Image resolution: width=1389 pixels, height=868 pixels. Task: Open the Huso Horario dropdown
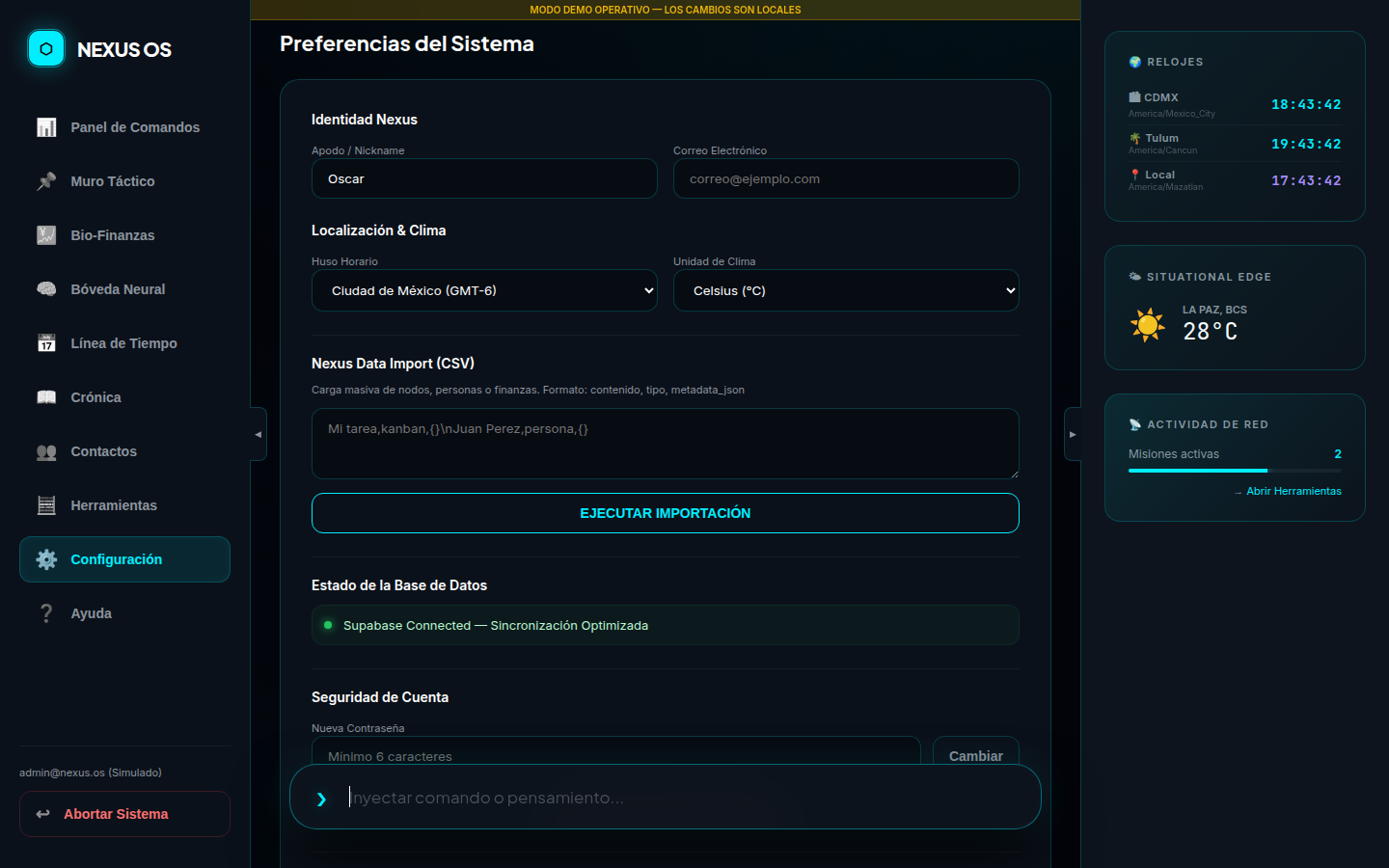point(484,290)
